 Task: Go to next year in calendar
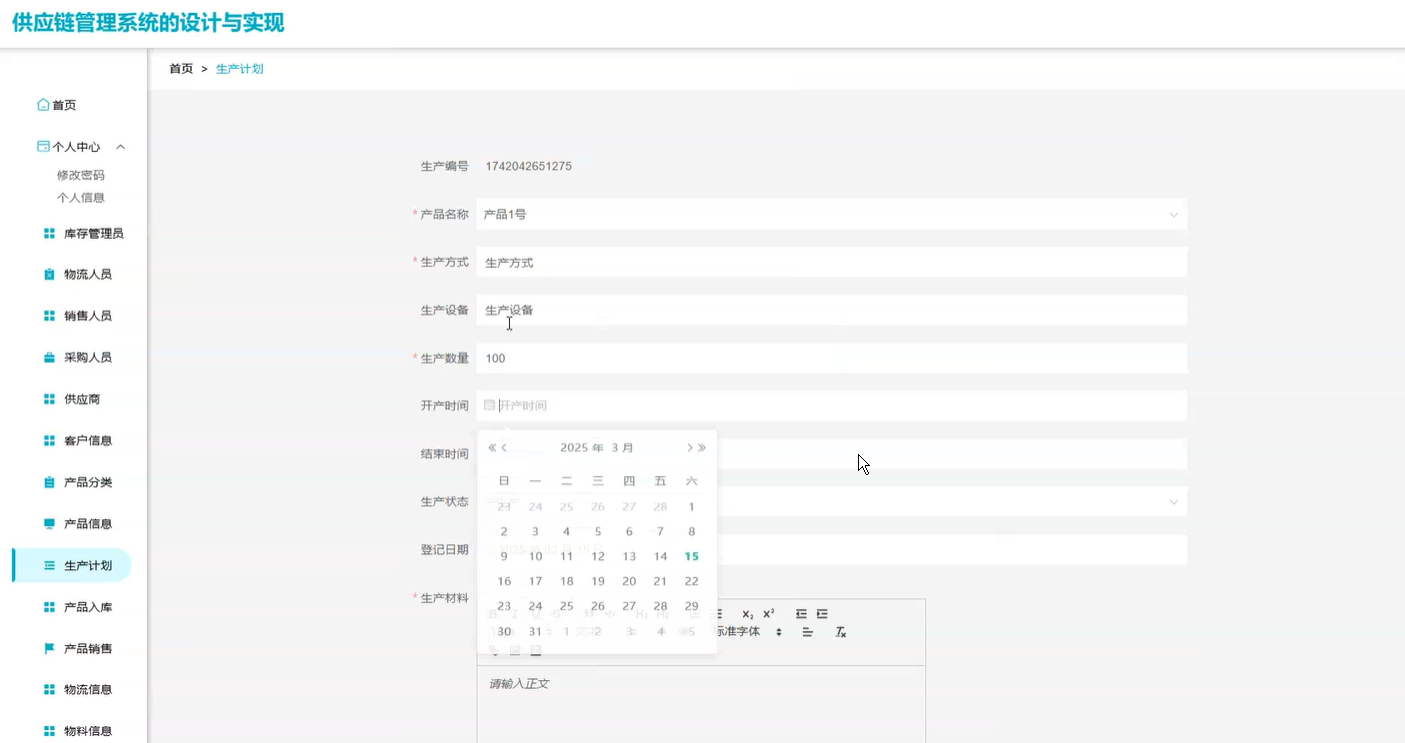click(x=702, y=448)
